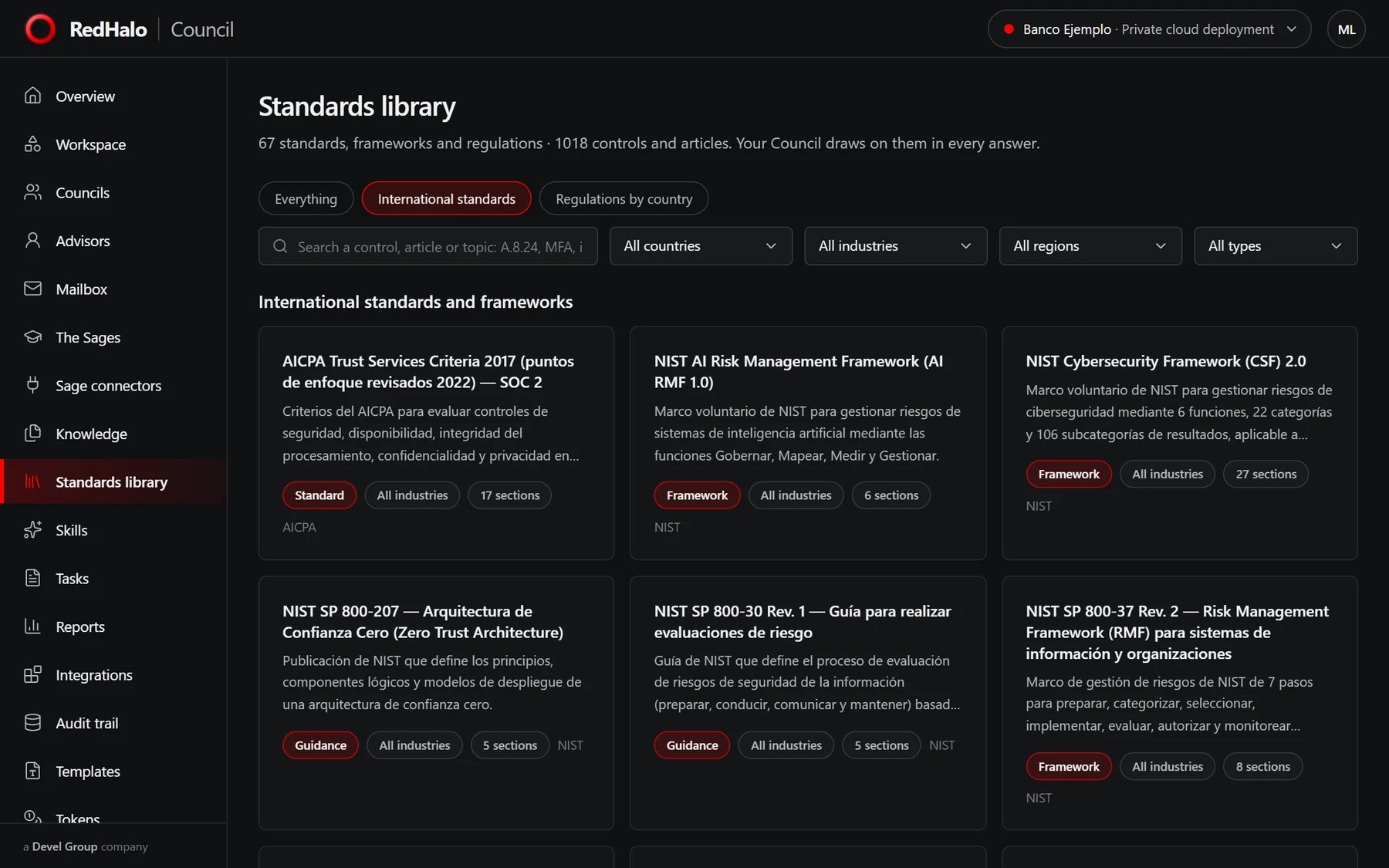Image resolution: width=1389 pixels, height=868 pixels.
Task: Click Guidance tag on SP 800-30 card
Action: (692, 745)
